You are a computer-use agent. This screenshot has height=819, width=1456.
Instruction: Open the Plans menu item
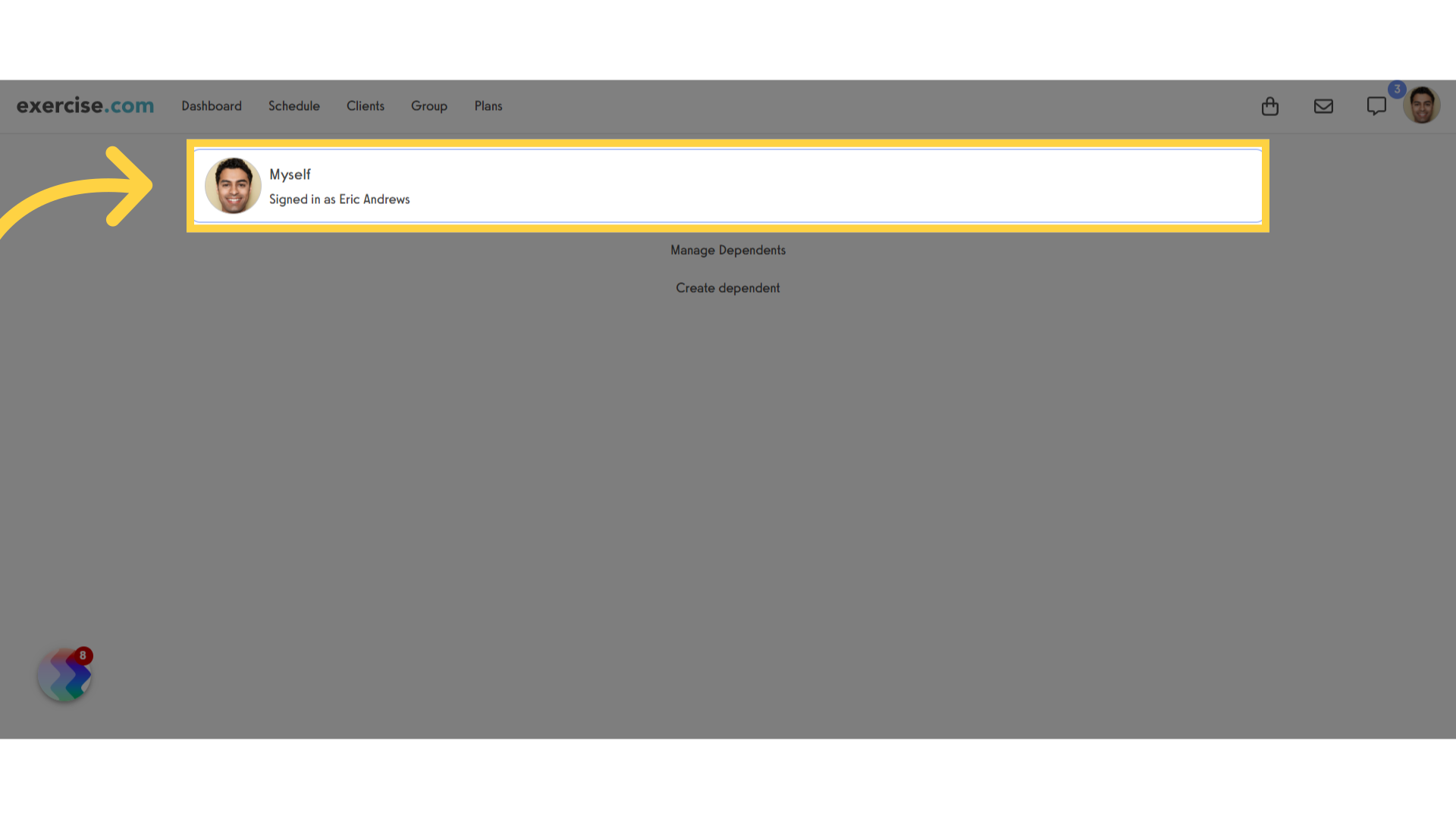(x=488, y=106)
